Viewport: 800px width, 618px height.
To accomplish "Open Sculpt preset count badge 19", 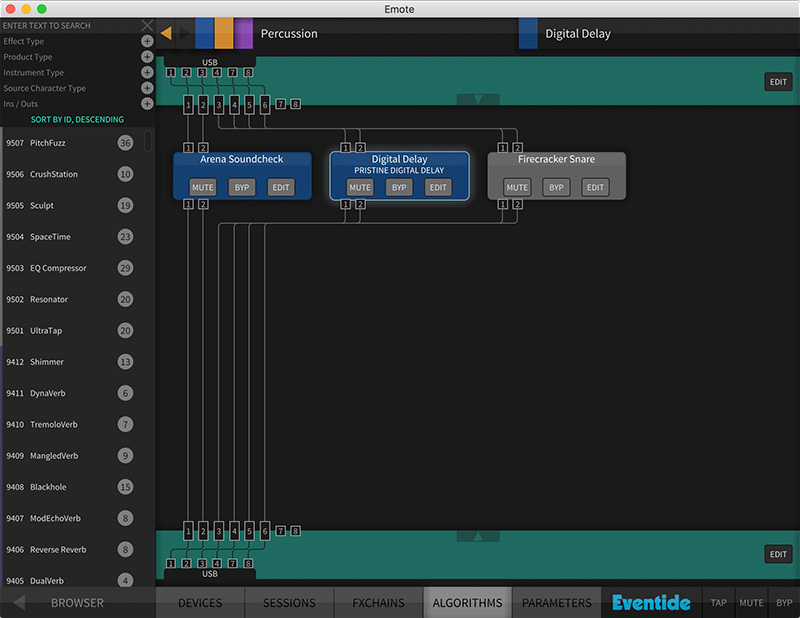I will [126, 206].
